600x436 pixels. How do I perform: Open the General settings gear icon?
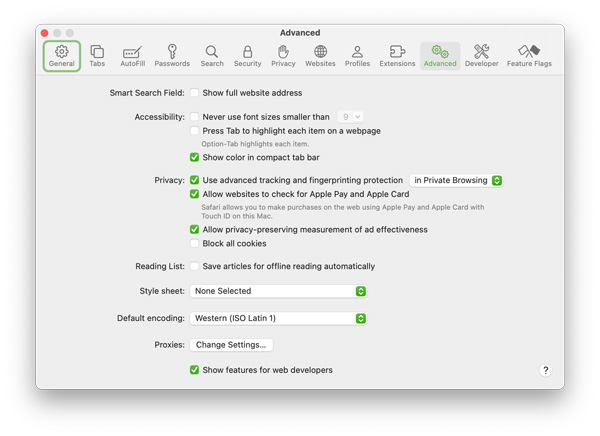click(62, 56)
